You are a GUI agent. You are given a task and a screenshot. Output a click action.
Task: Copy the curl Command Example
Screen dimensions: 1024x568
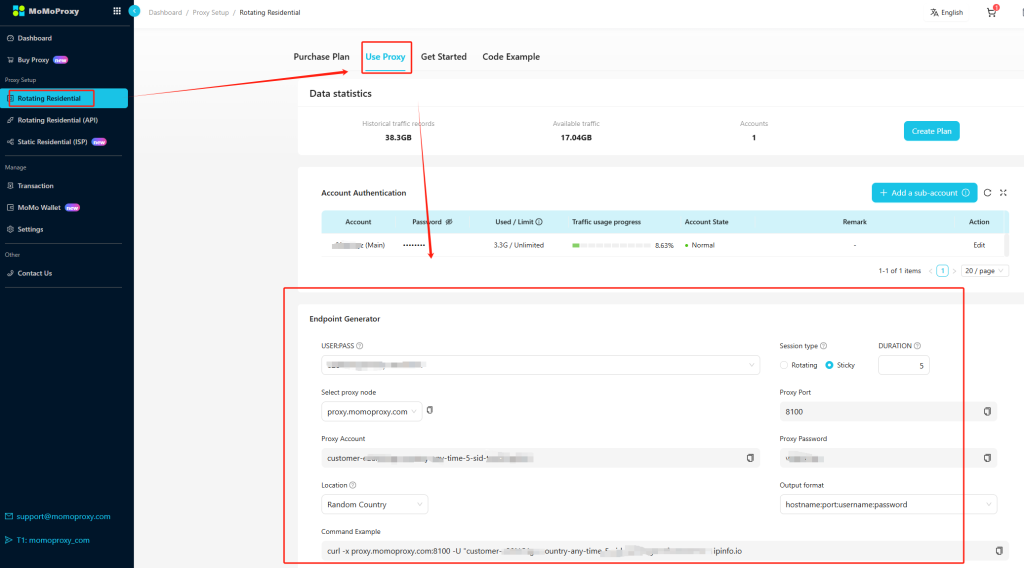(x=998, y=551)
